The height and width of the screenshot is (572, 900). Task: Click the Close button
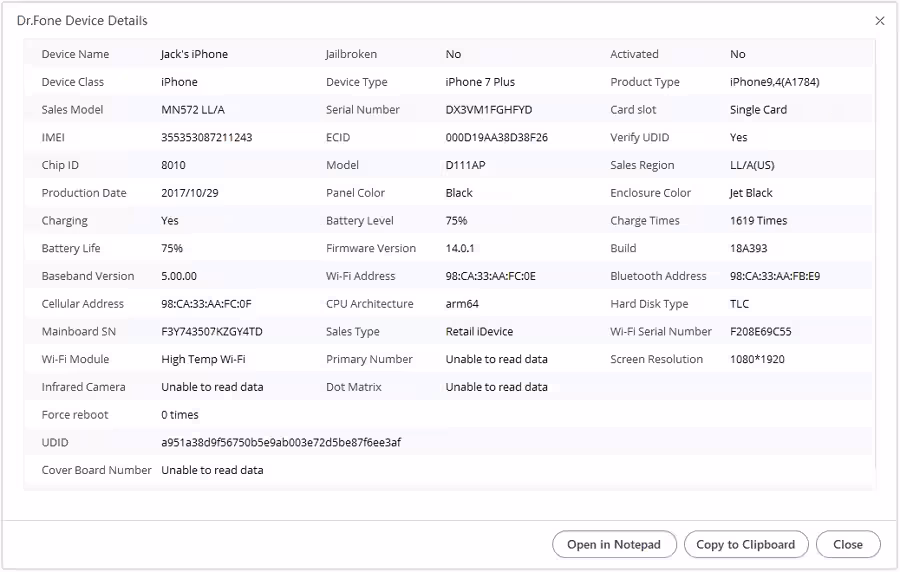(x=848, y=544)
